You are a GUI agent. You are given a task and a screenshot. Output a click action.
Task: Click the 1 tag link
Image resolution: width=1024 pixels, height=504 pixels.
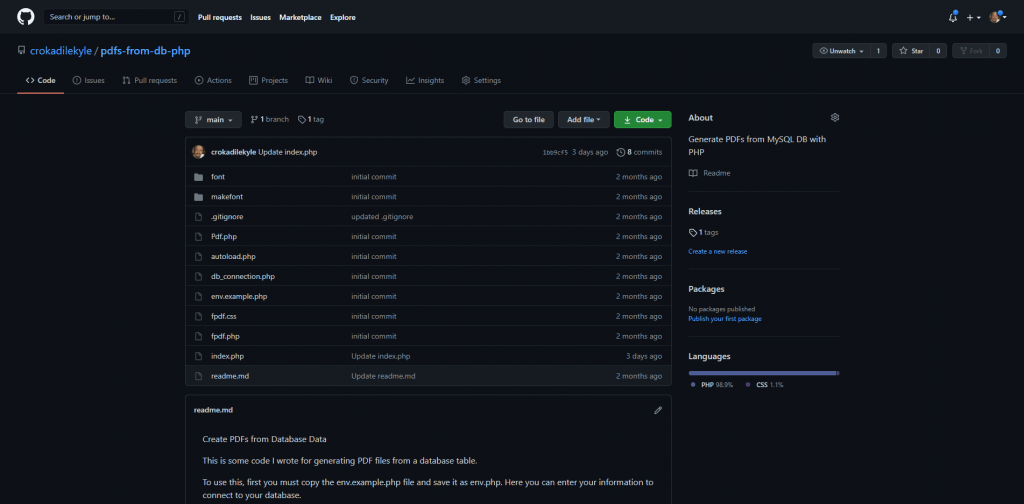[x=311, y=119]
